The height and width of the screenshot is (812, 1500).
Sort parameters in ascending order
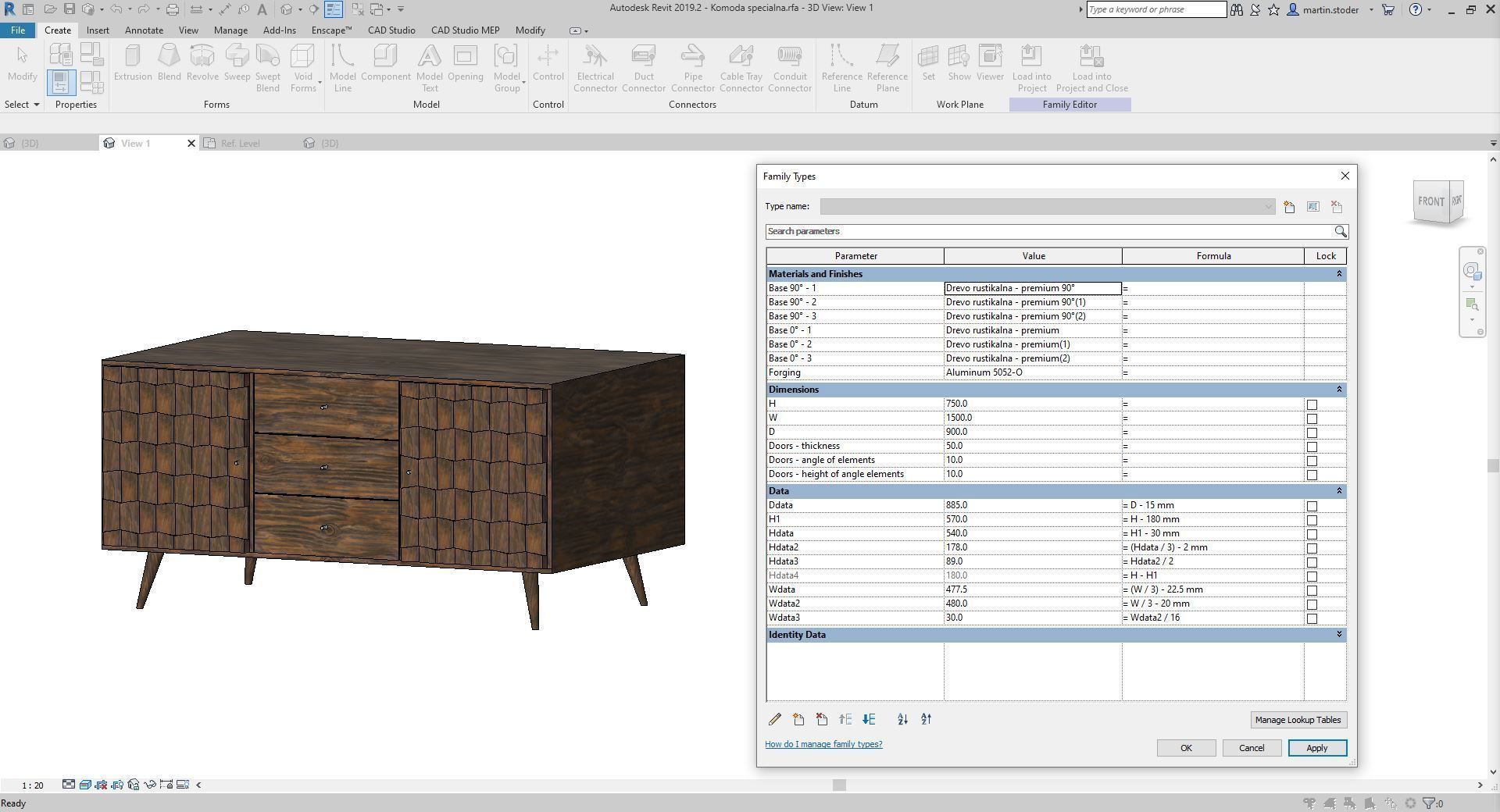902,719
